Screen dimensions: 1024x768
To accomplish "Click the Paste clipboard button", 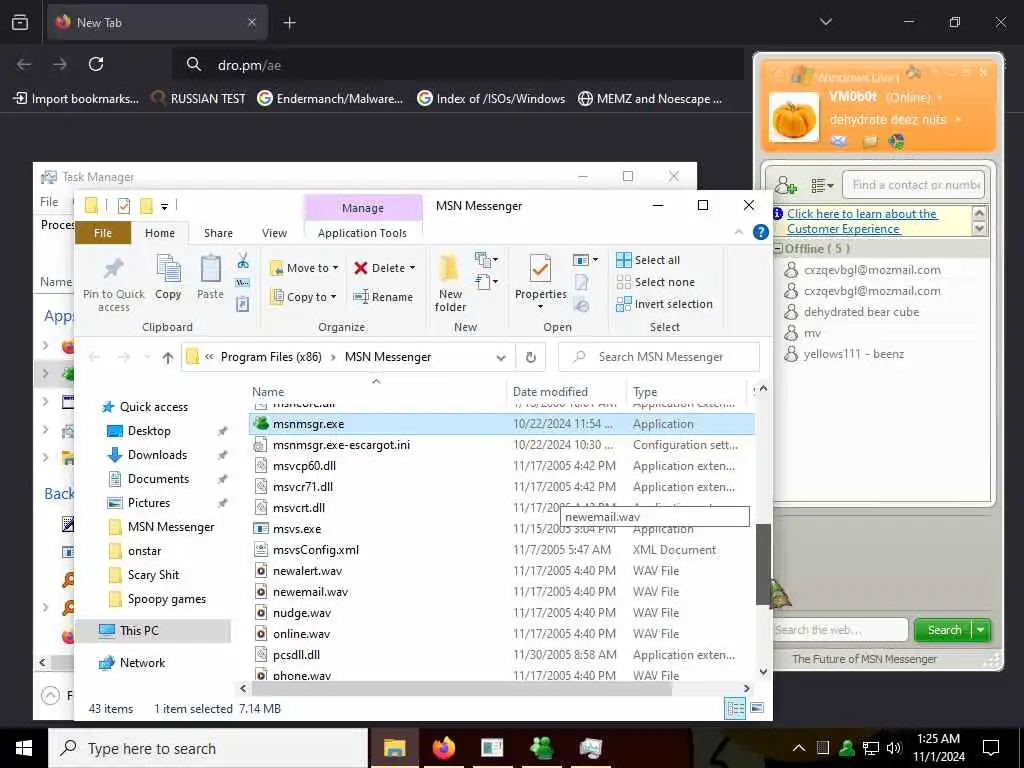I will 210,278.
